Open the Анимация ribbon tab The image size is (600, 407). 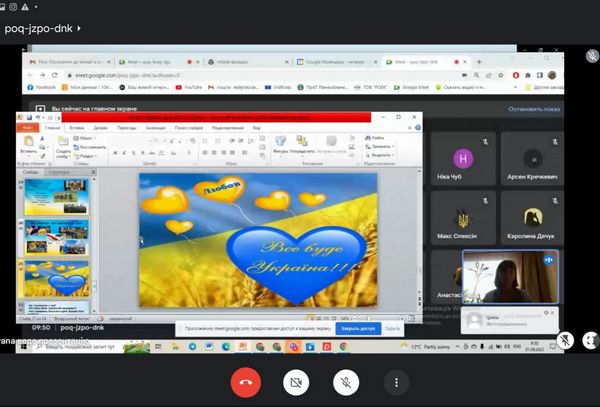coord(156,128)
